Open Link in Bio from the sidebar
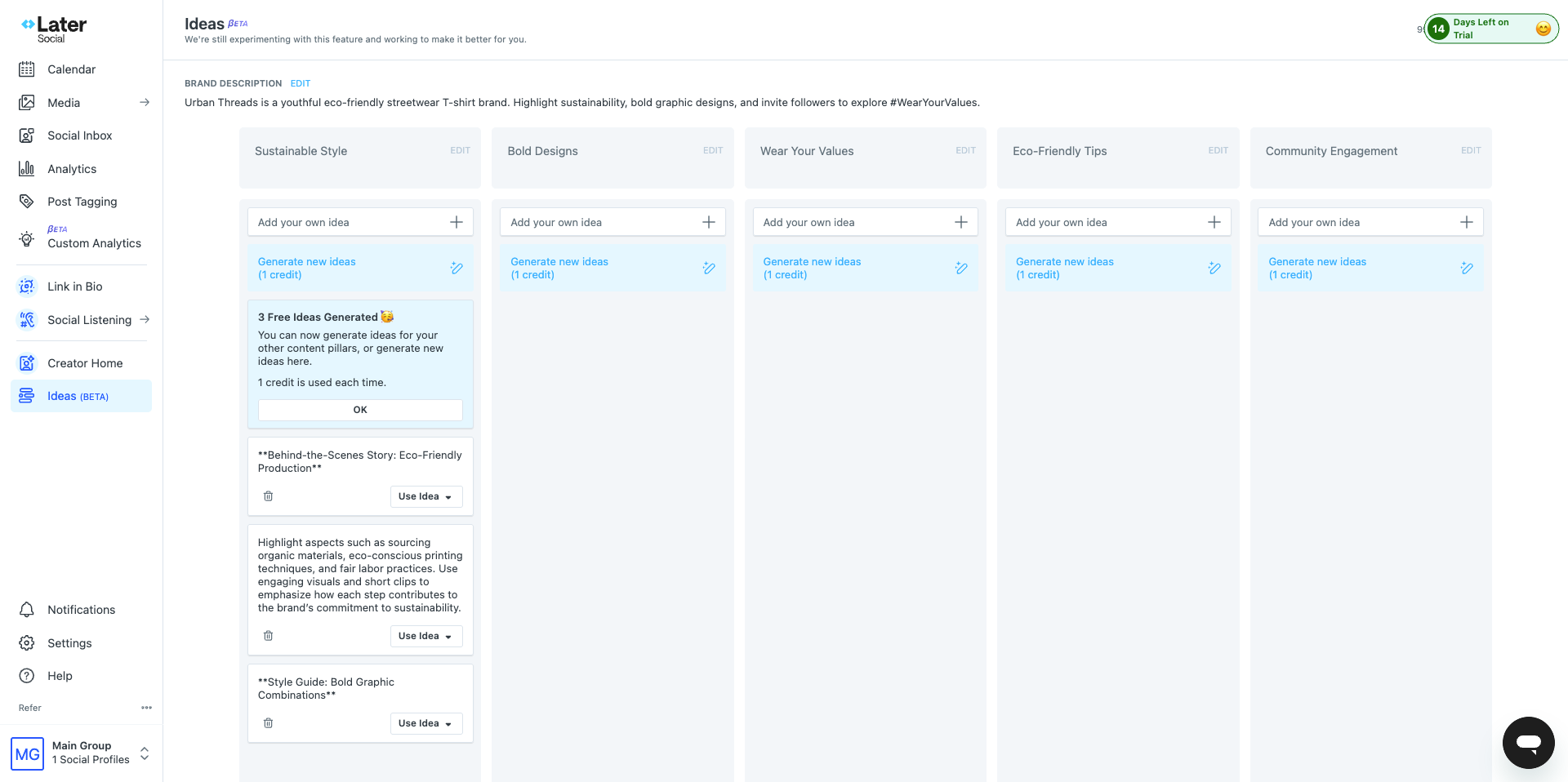Viewport: 1568px width, 782px height. point(75,286)
